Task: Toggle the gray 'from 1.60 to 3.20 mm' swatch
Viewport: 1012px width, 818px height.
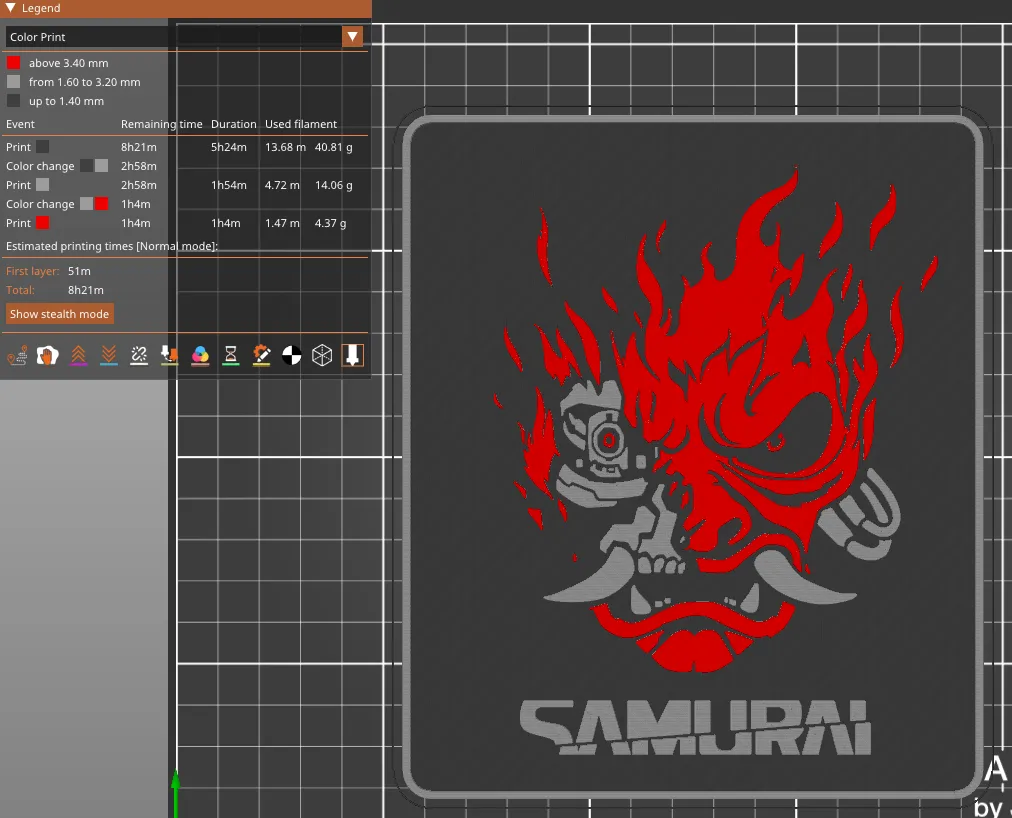Action: point(12,81)
